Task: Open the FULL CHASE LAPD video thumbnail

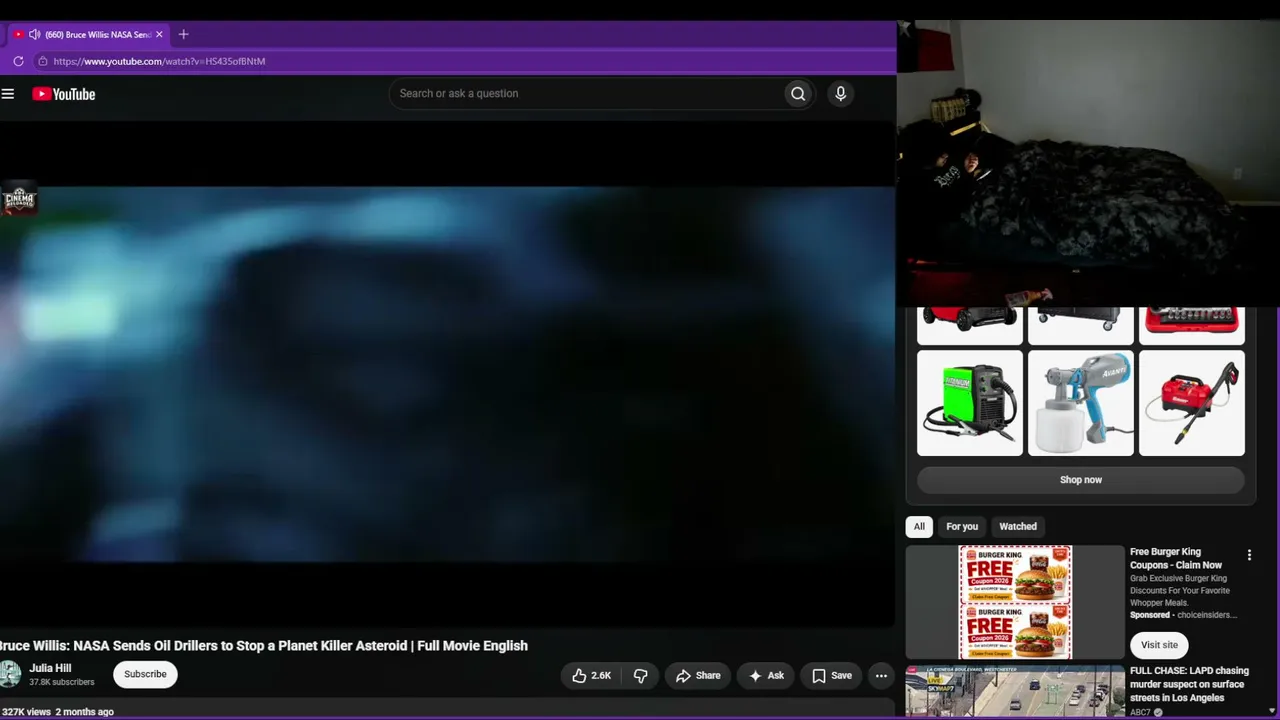Action: click(x=1015, y=691)
